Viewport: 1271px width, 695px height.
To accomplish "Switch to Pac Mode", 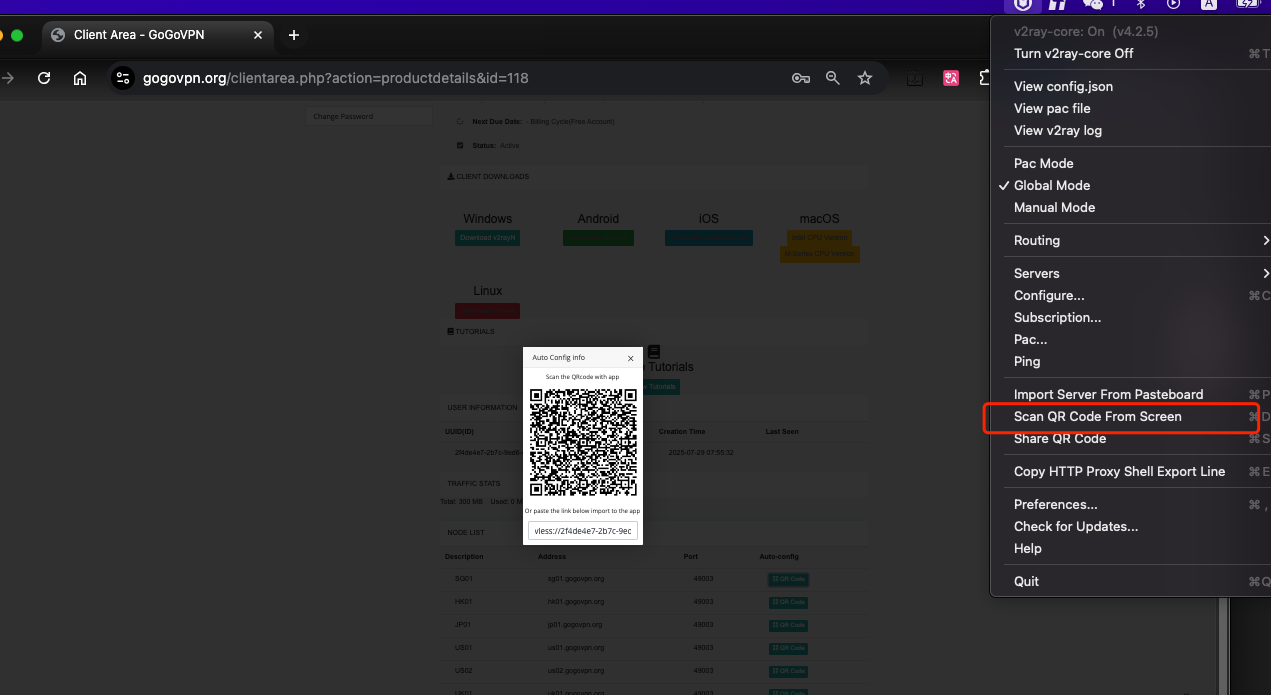I will coord(1044,164).
